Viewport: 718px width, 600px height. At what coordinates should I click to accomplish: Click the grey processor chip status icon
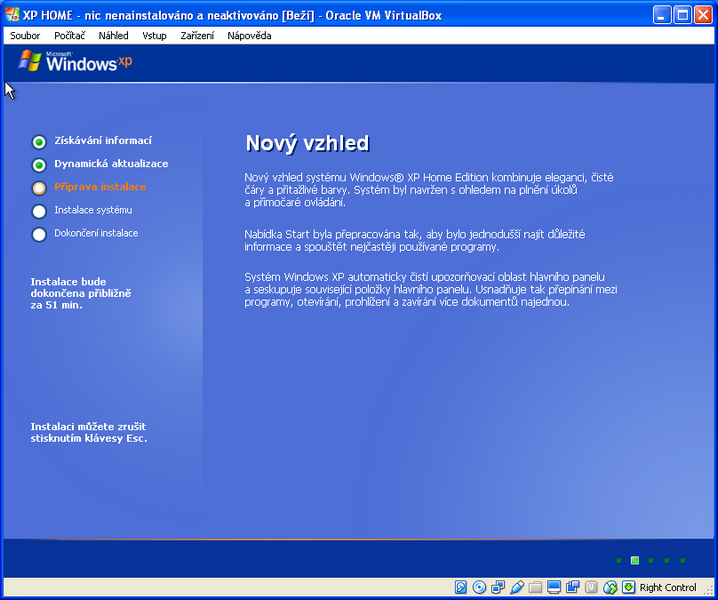(591, 587)
